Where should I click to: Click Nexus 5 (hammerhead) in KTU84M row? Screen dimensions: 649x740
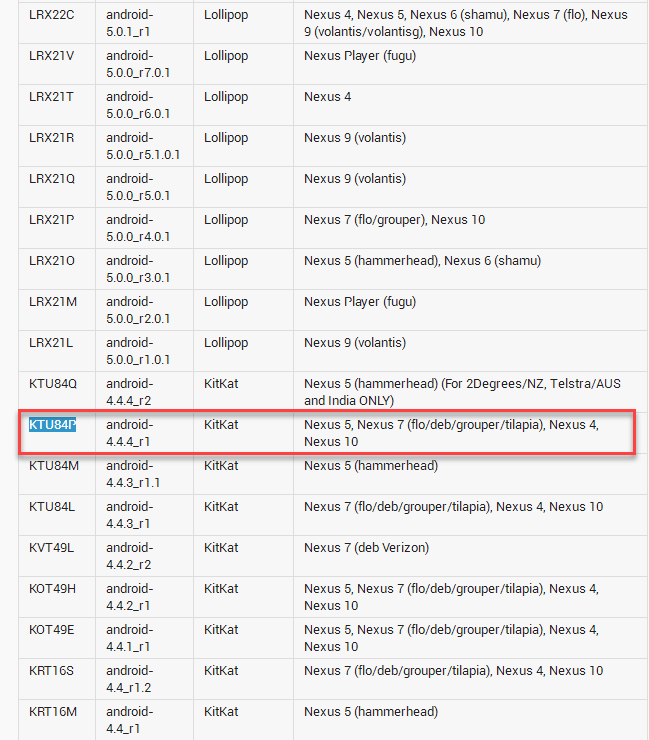[x=371, y=467]
